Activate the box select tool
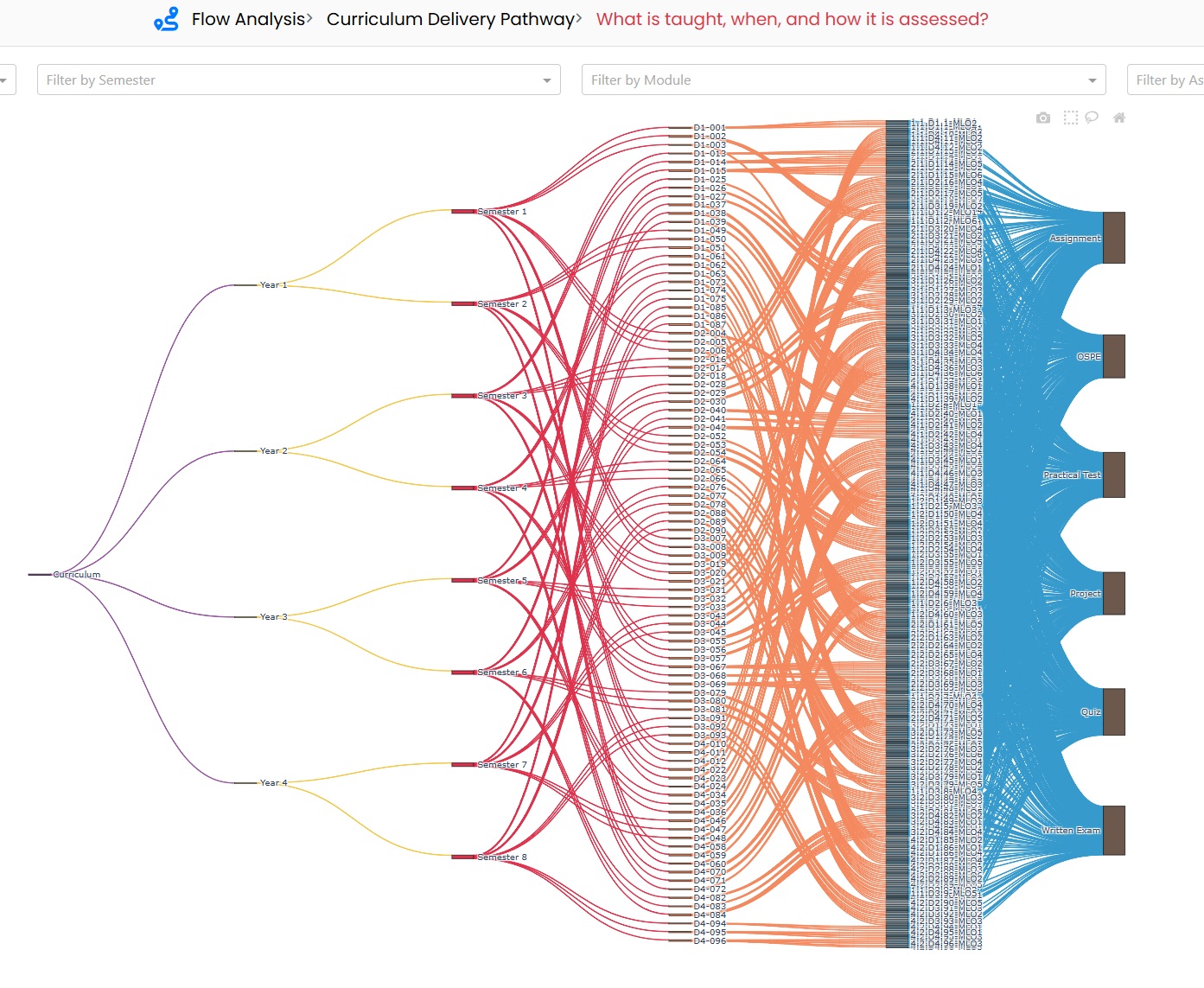Viewport: 1204px width, 988px height. click(1071, 118)
